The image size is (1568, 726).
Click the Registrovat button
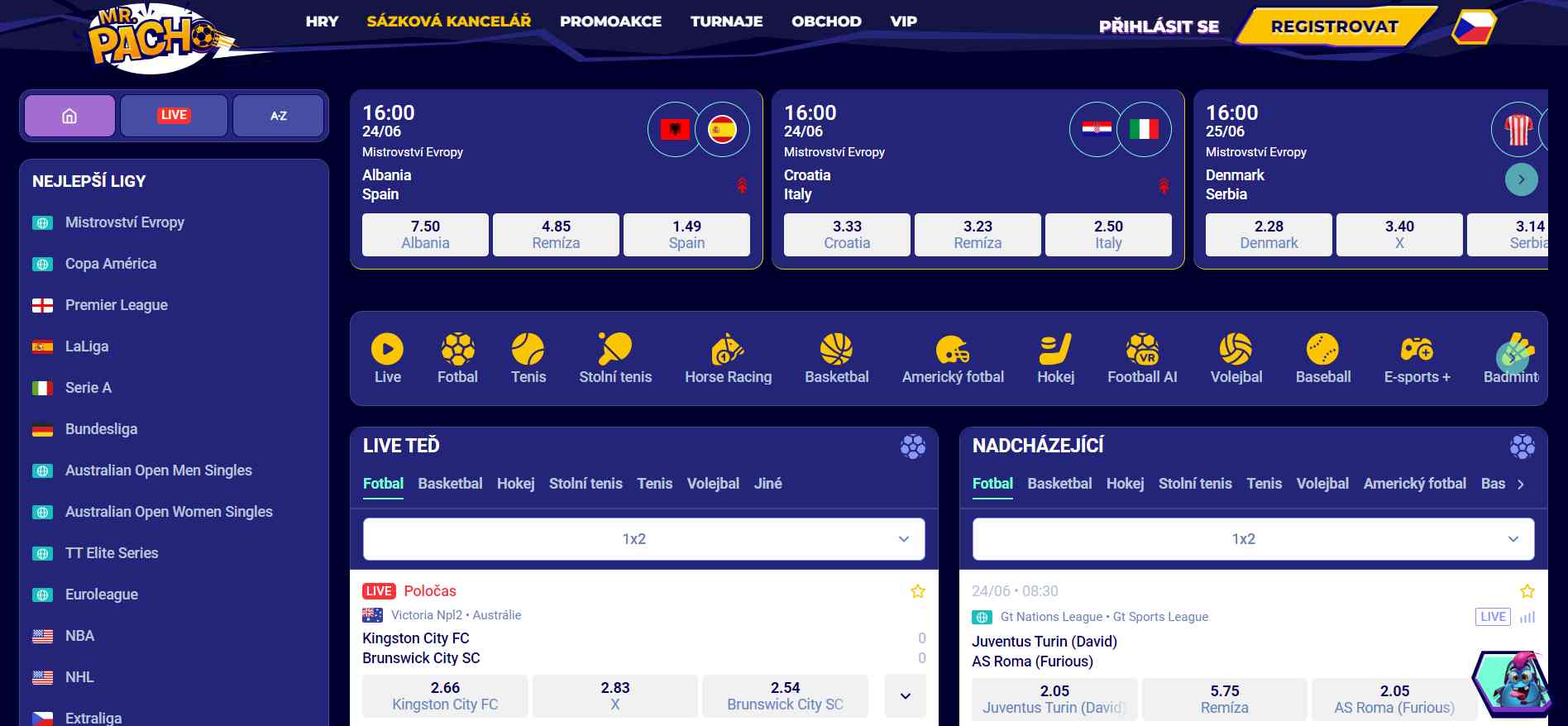1335,26
